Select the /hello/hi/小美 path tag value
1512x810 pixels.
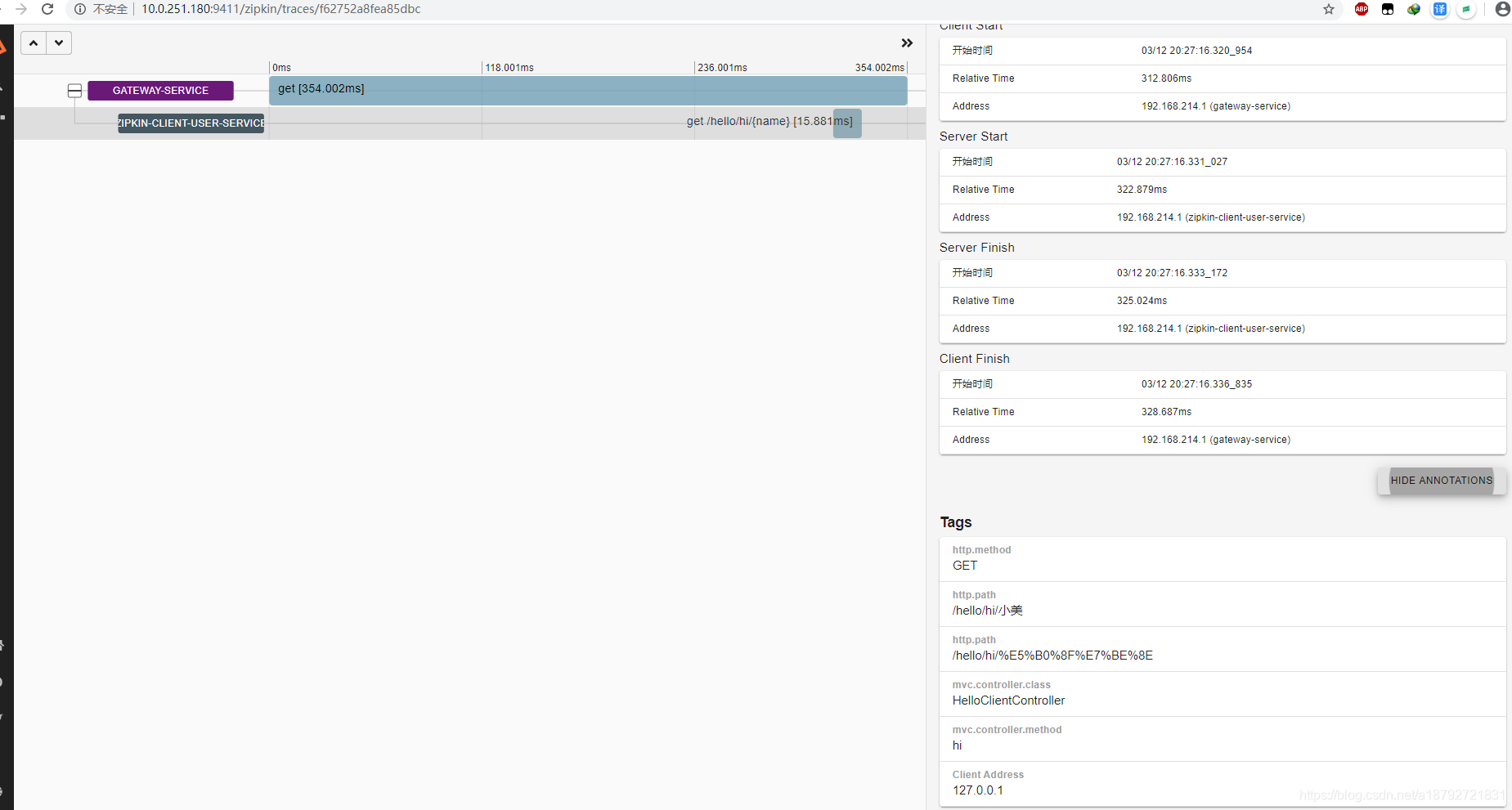(x=987, y=611)
